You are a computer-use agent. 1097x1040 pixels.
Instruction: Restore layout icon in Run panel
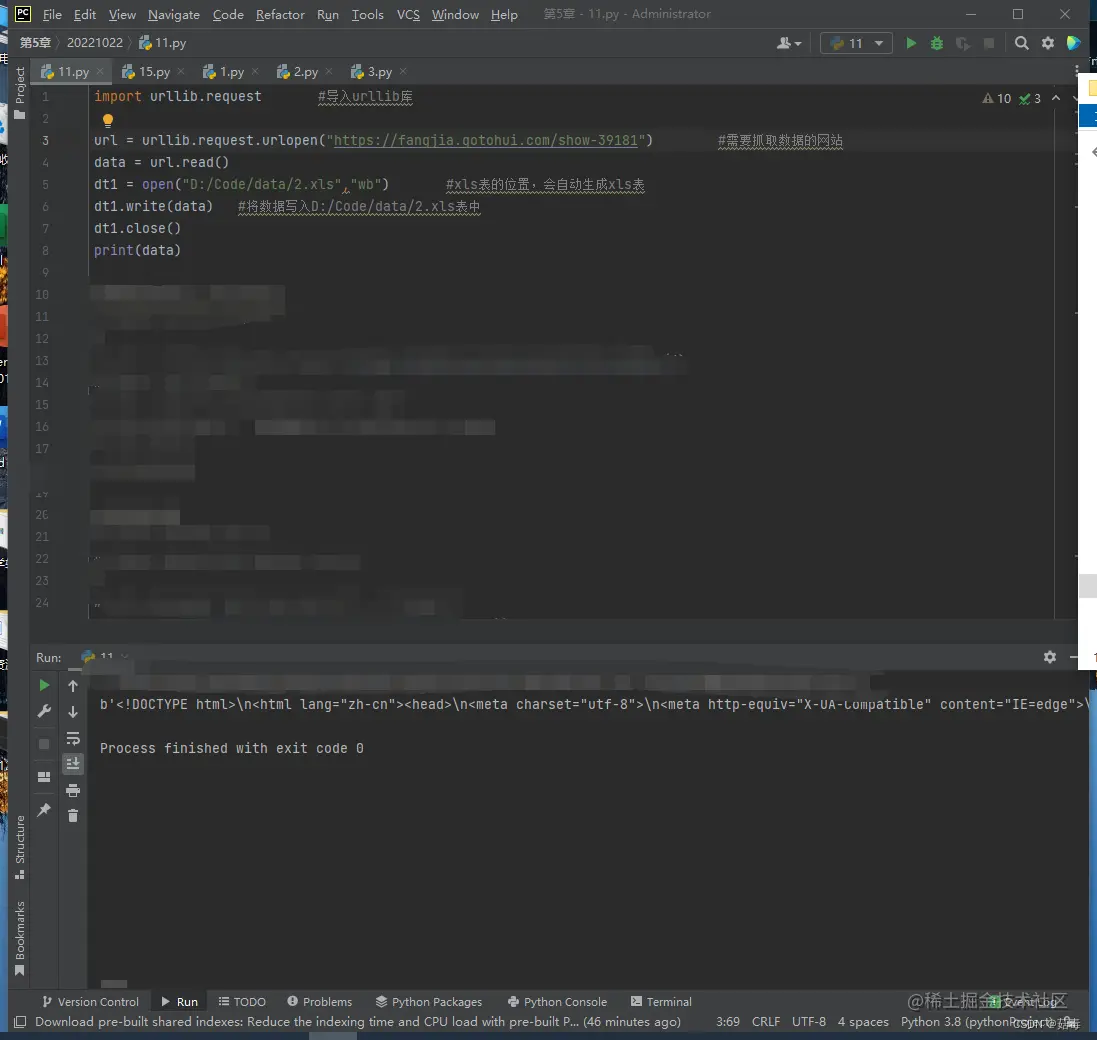[x=44, y=777]
